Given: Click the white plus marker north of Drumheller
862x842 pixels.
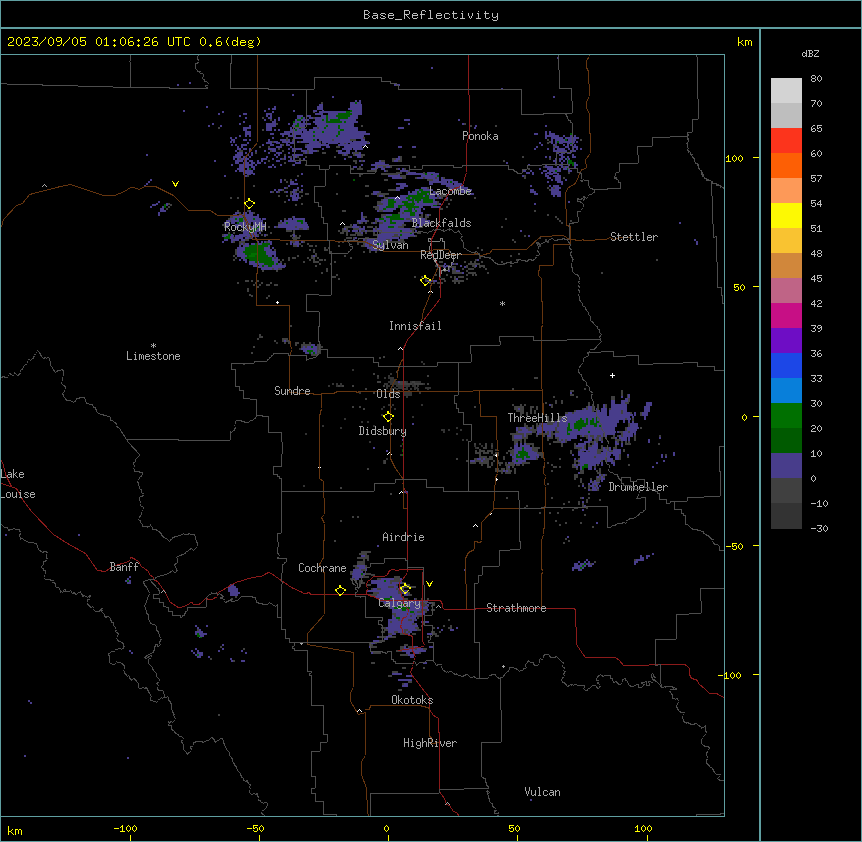Looking at the screenshot, I should tap(612, 375).
